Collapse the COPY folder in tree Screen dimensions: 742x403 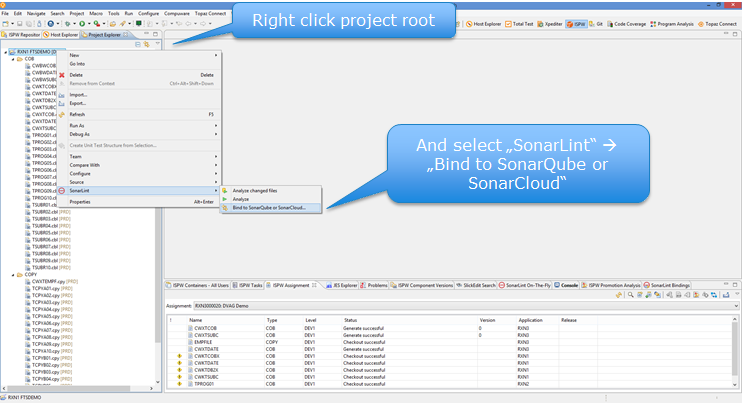point(13,275)
